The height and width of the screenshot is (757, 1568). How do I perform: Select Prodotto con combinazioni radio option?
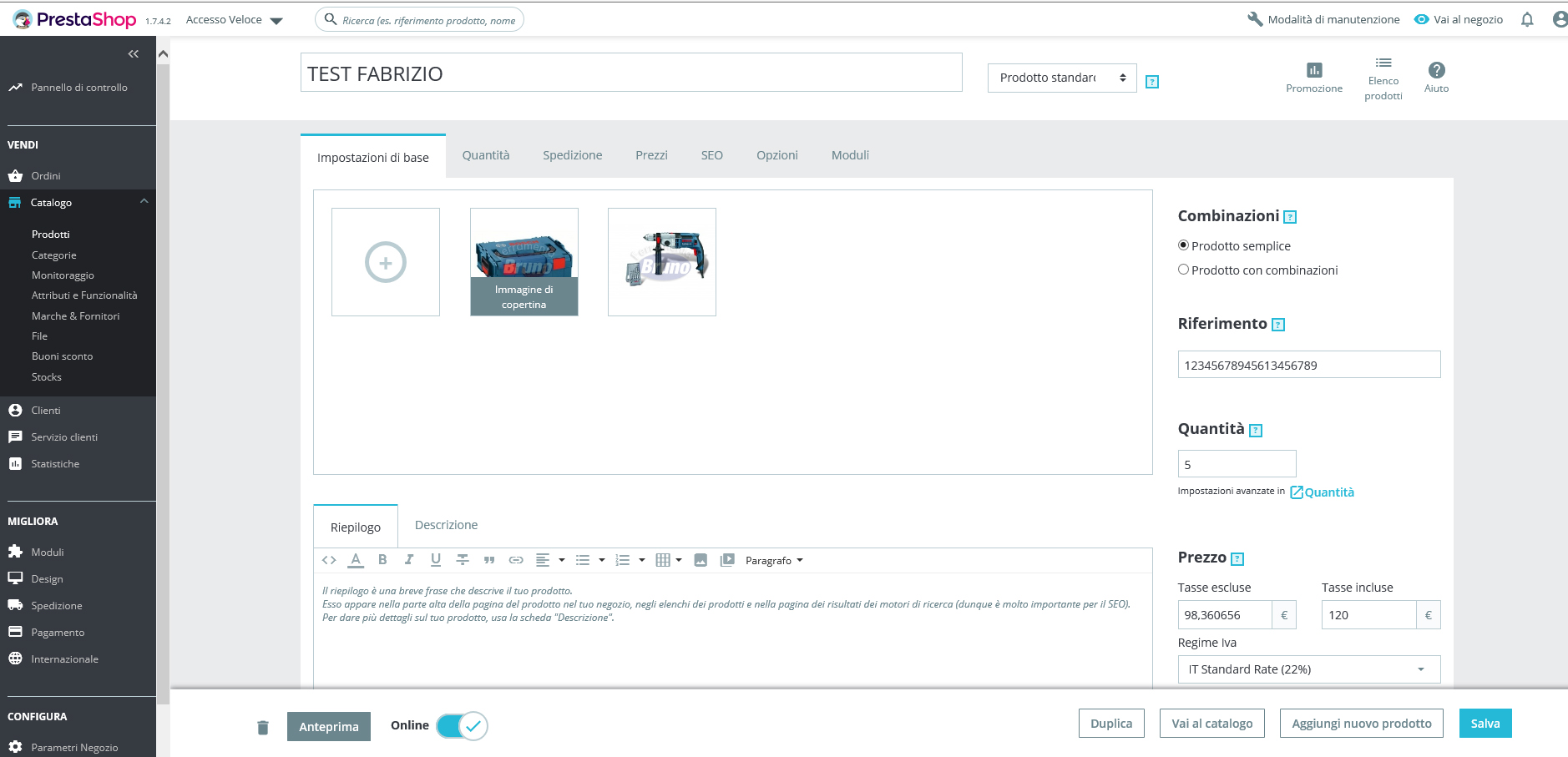pos(1183,270)
